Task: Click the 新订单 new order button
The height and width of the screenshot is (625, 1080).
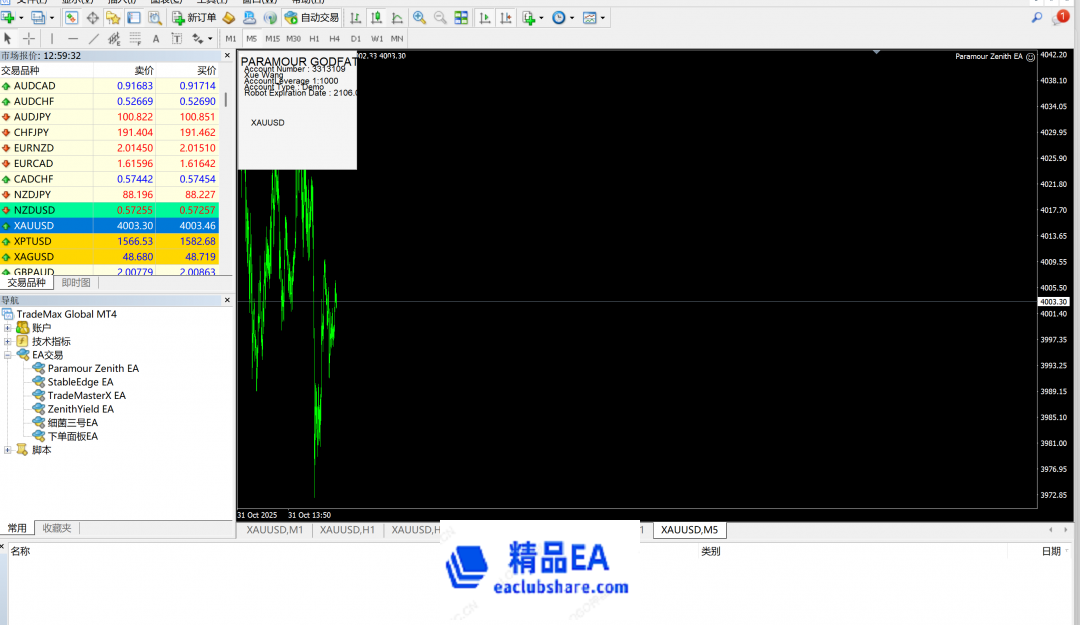Action: (x=194, y=18)
